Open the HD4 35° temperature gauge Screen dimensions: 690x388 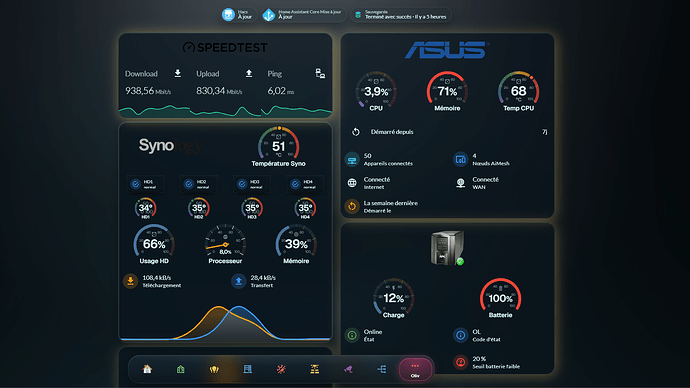tap(305, 208)
